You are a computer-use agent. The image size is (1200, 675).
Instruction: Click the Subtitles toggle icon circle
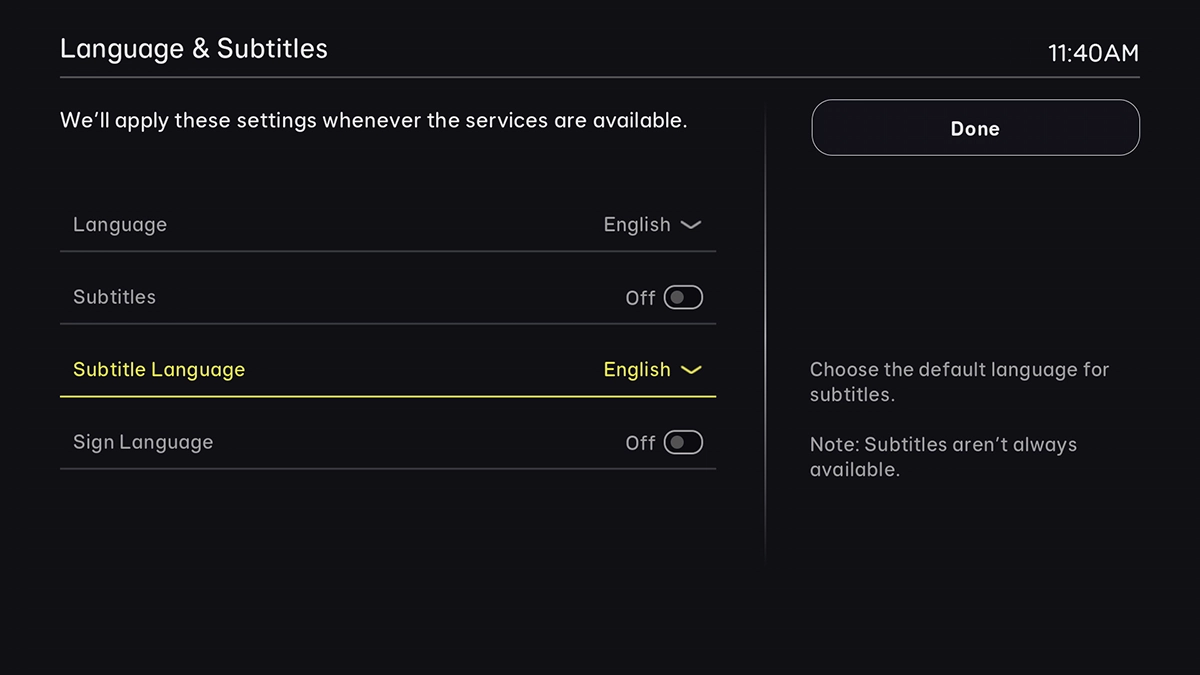click(678, 297)
